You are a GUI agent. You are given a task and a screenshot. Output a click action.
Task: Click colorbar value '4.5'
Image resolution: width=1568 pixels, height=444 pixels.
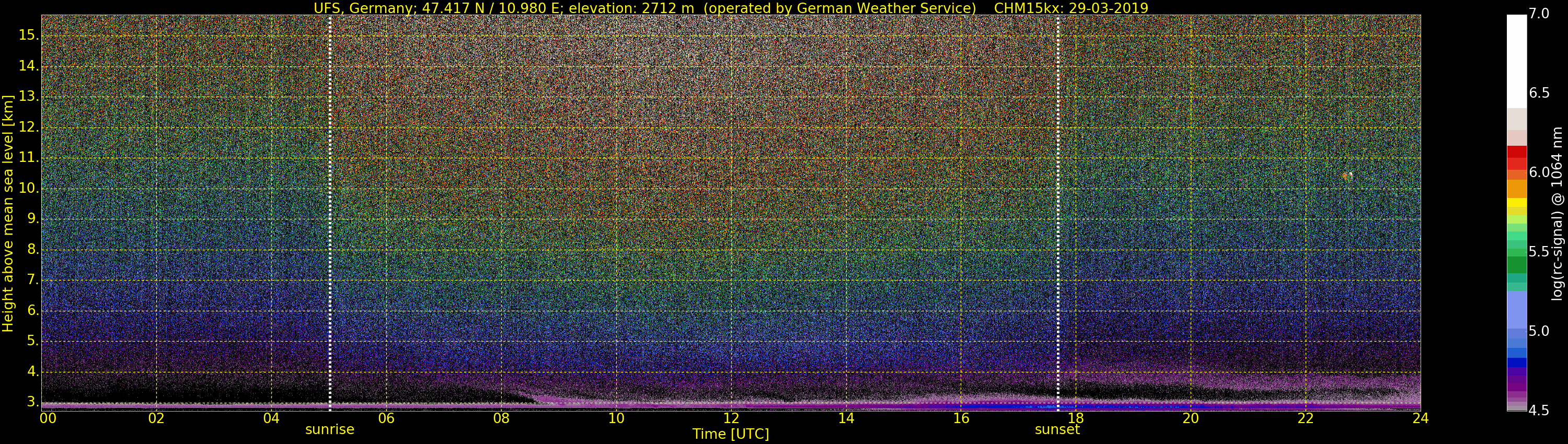click(x=1539, y=411)
